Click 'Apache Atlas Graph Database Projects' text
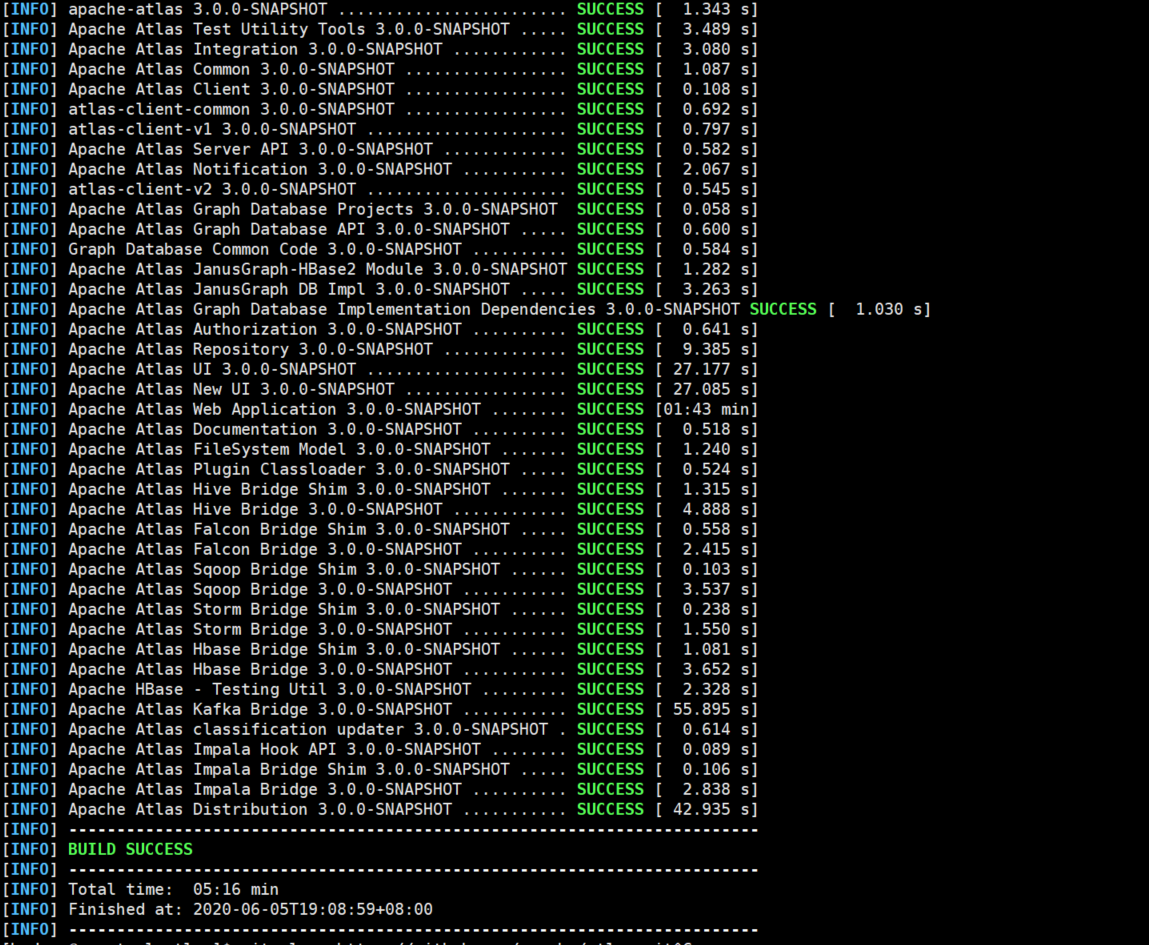1149x945 pixels. tap(240, 210)
